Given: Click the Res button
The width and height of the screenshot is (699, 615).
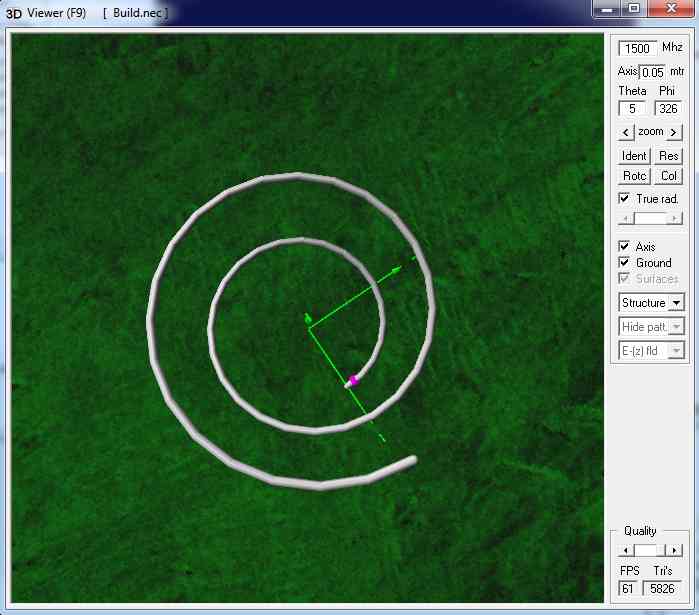Looking at the screenshot, I should click(x=669, y=156).
